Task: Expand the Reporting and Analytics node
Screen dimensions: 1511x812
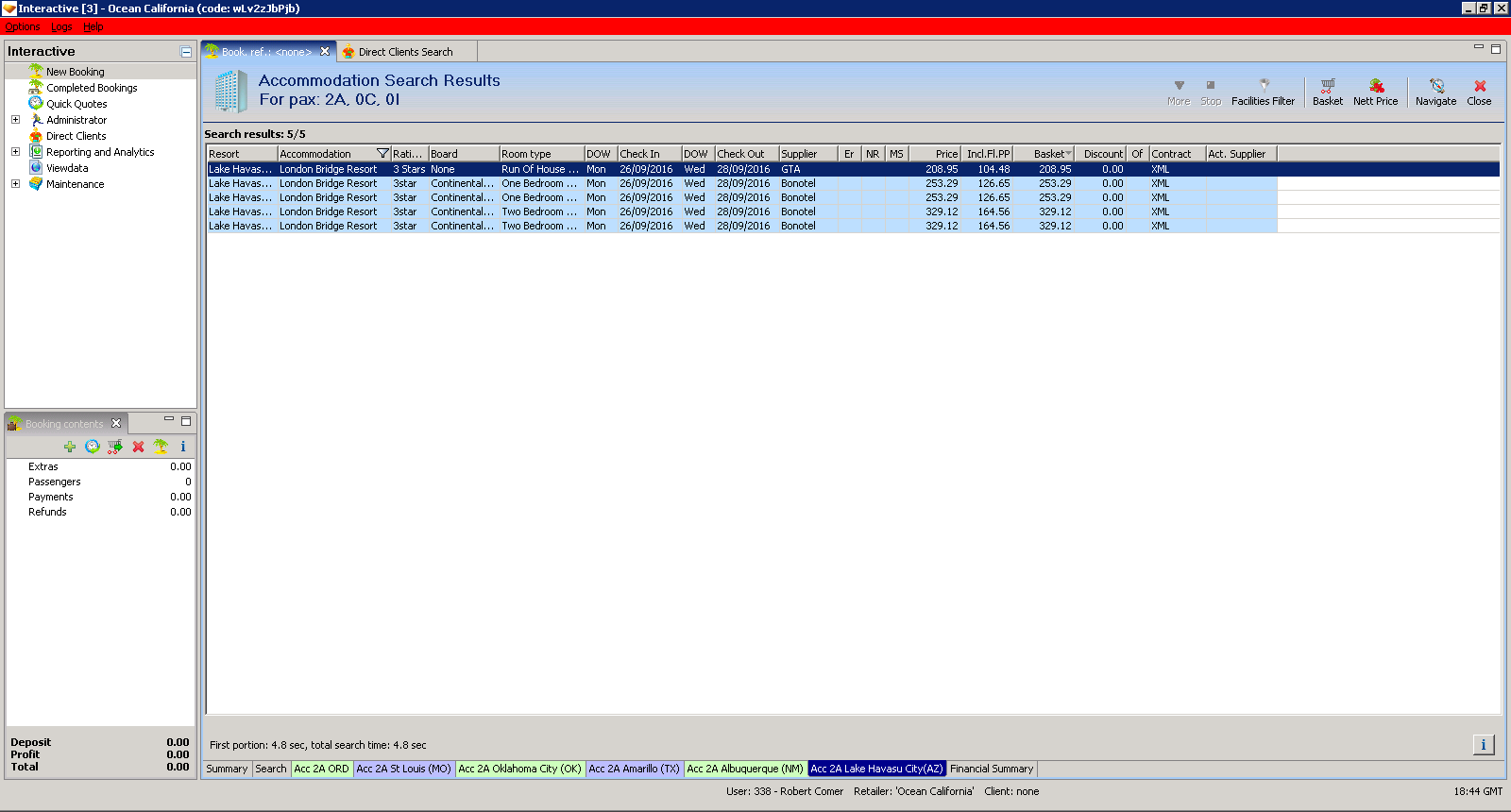Action: click(15, 152)
